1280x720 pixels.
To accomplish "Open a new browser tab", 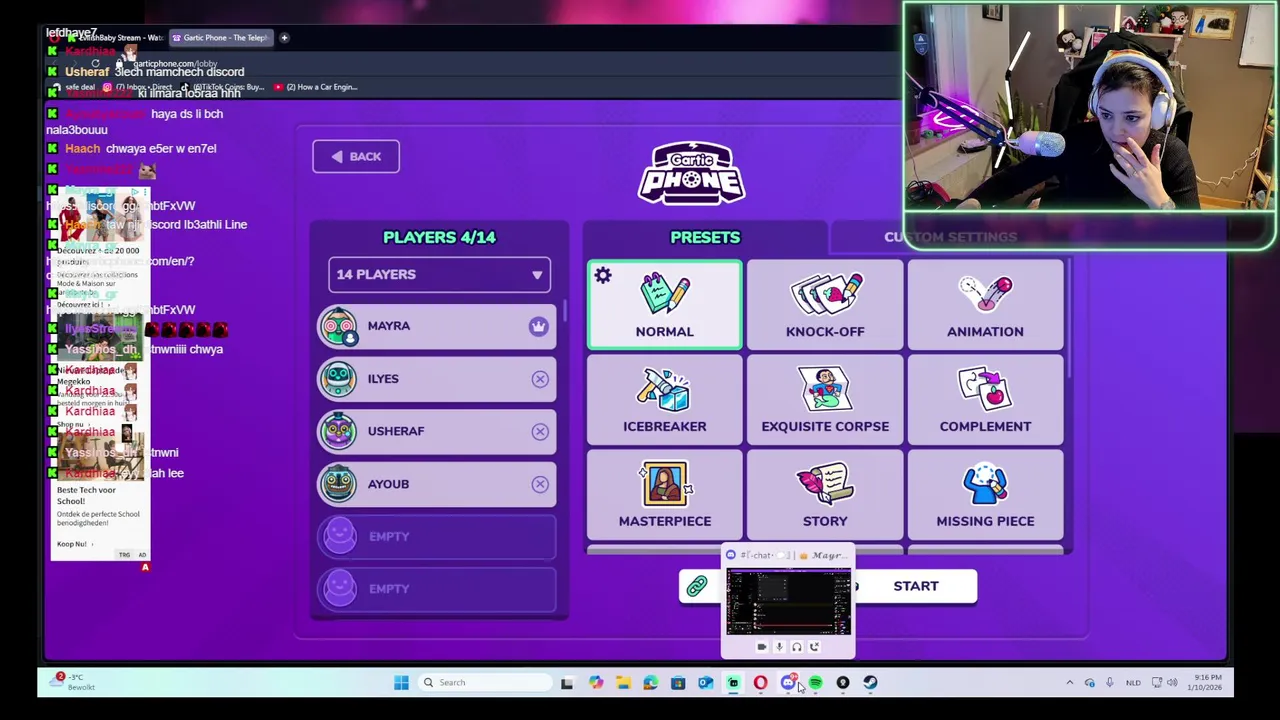I will pyautogui.click(x=284, y=38).
